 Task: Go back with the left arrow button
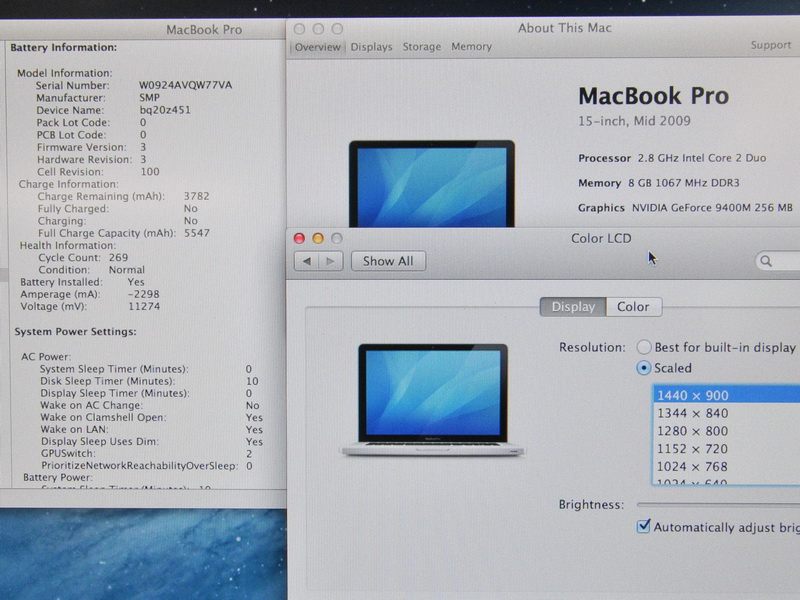(307, 261)
